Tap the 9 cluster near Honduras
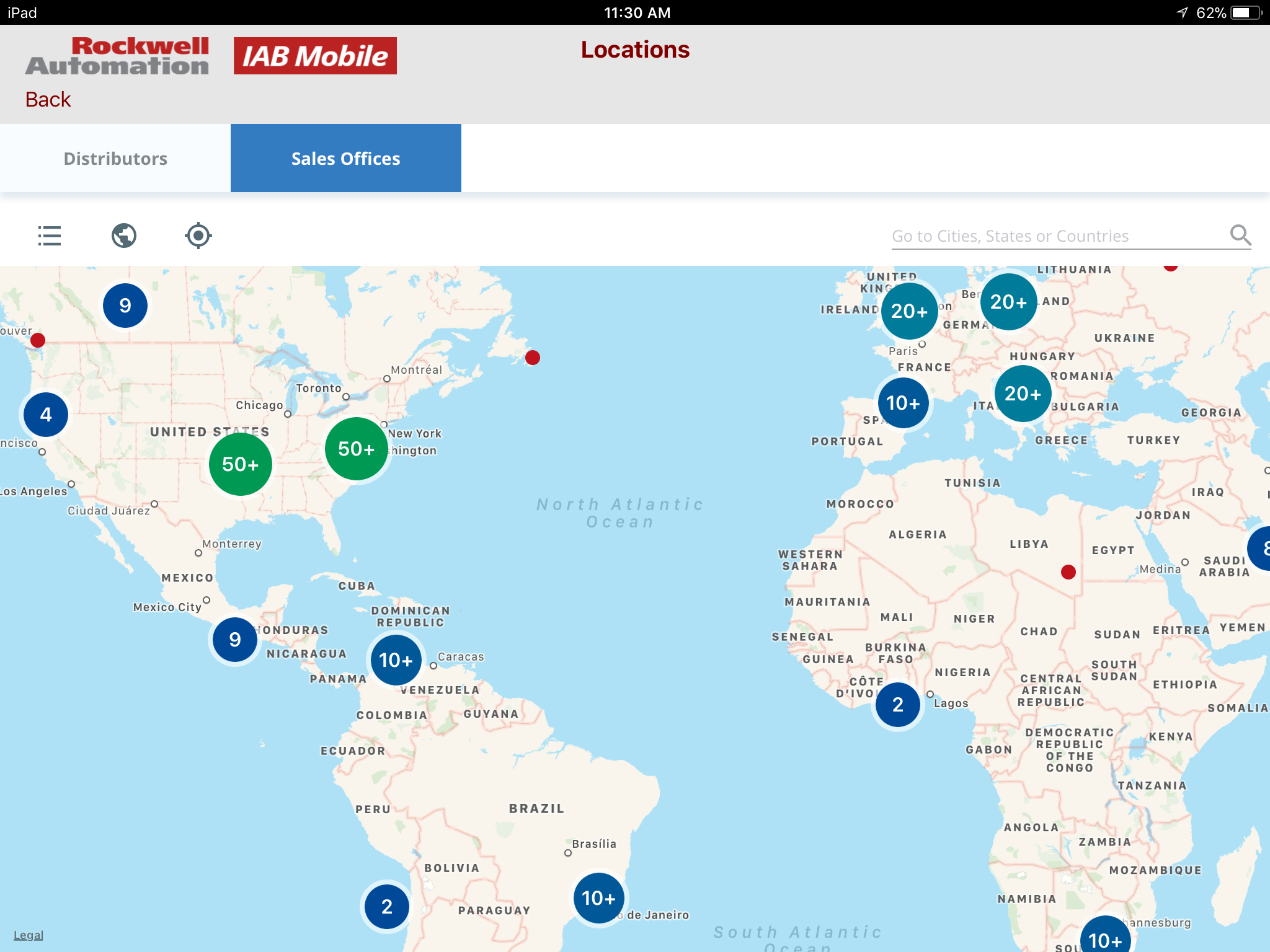 point(235,640)
